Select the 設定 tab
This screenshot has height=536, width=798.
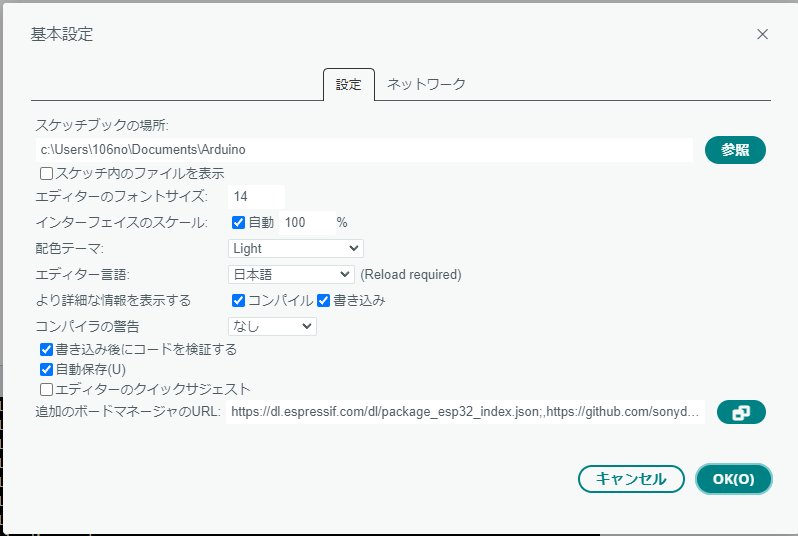tap(348, 85)
